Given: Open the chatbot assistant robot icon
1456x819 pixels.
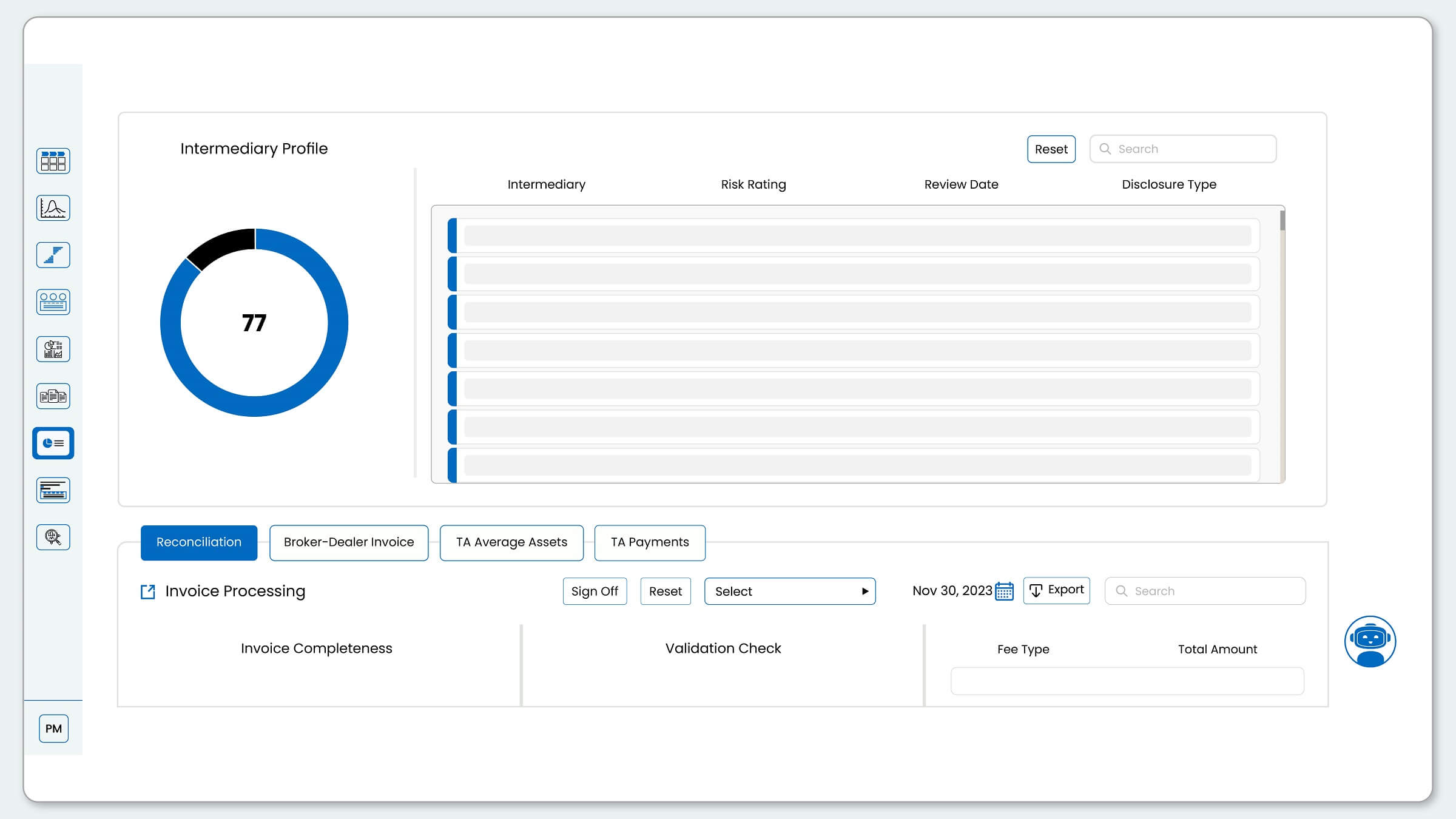Looking at the screenshot, I should 1370,641.
